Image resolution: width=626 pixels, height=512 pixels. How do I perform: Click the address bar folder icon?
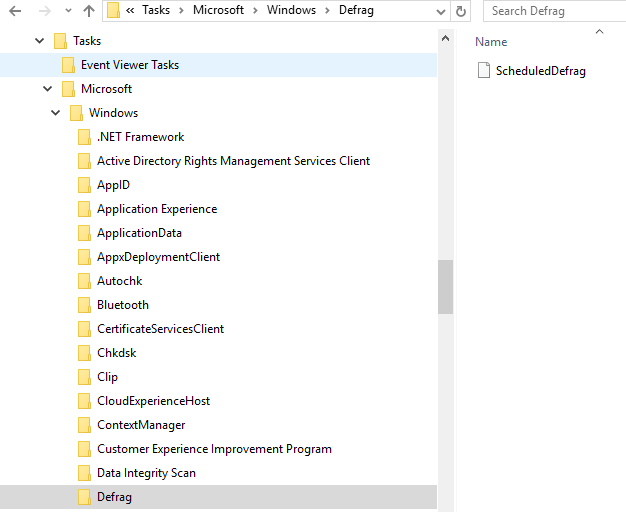pyautogui.click(x=113, y=10)
